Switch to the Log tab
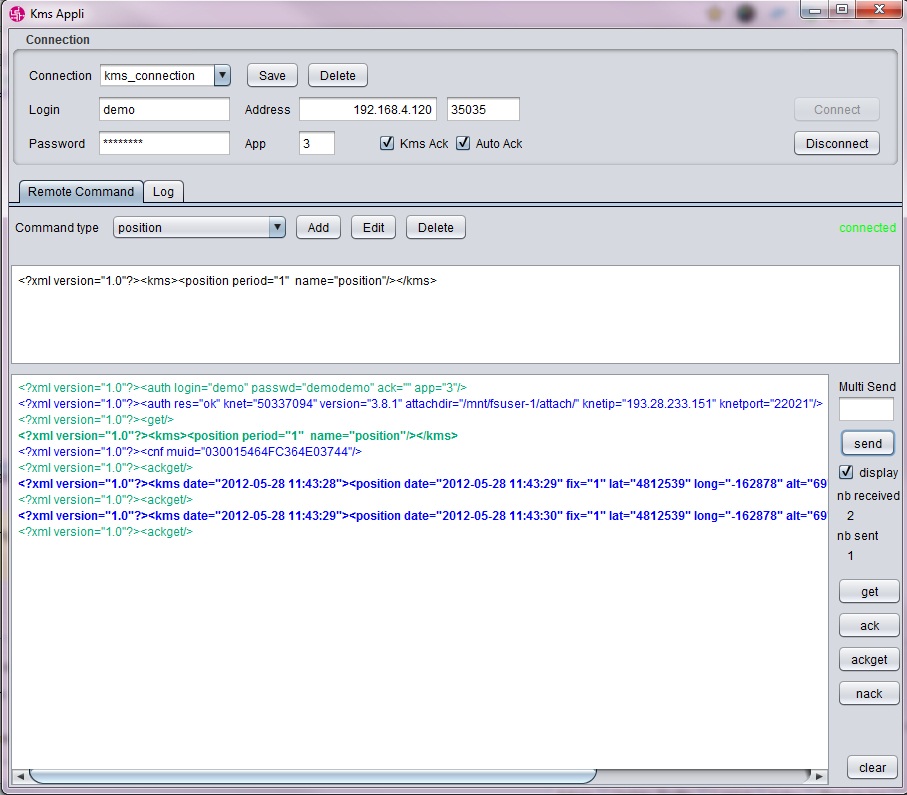The width and height of the screenshot is (907, 795). [x=162, y=191]
